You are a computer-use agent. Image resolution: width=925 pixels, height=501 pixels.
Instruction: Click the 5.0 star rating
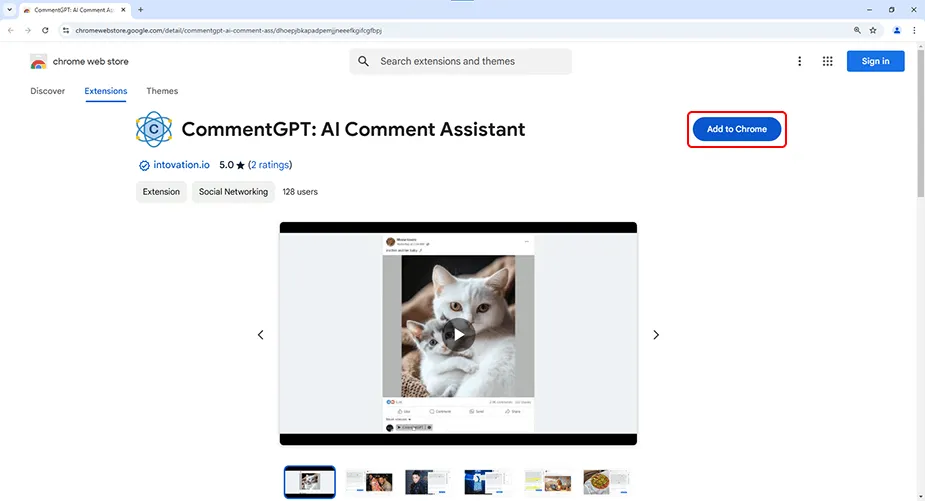coord(232,165)
